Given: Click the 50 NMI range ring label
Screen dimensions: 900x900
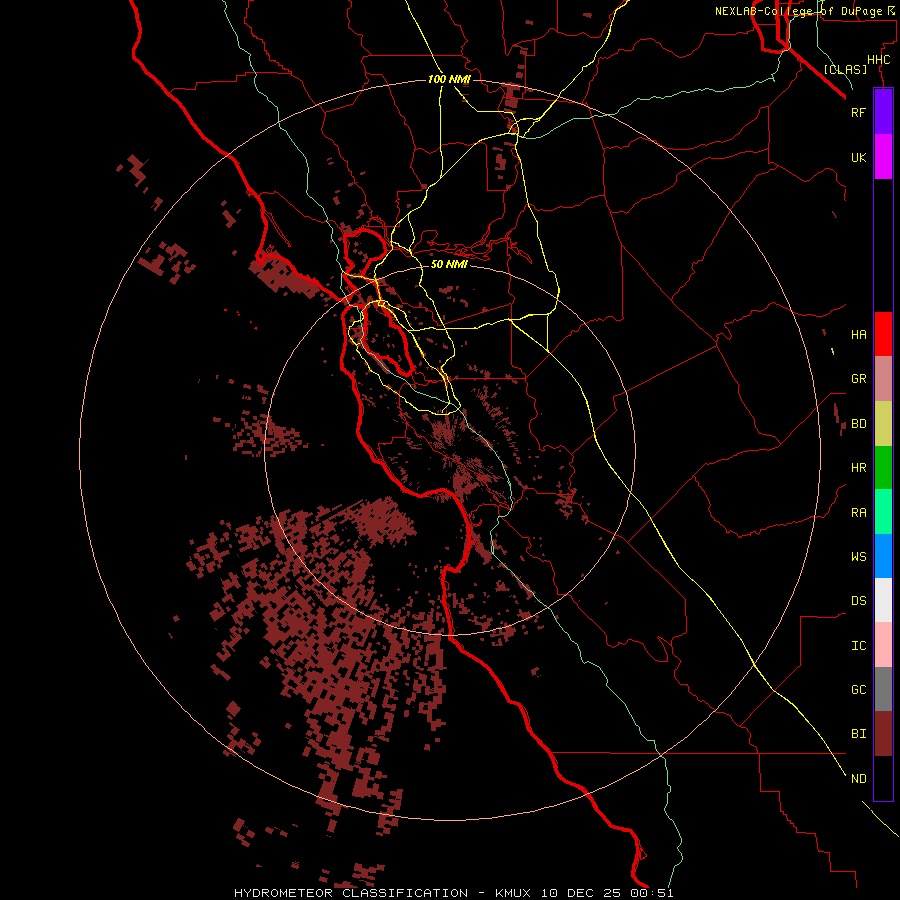Looking at the screenshot, I should tap(449, 264).
